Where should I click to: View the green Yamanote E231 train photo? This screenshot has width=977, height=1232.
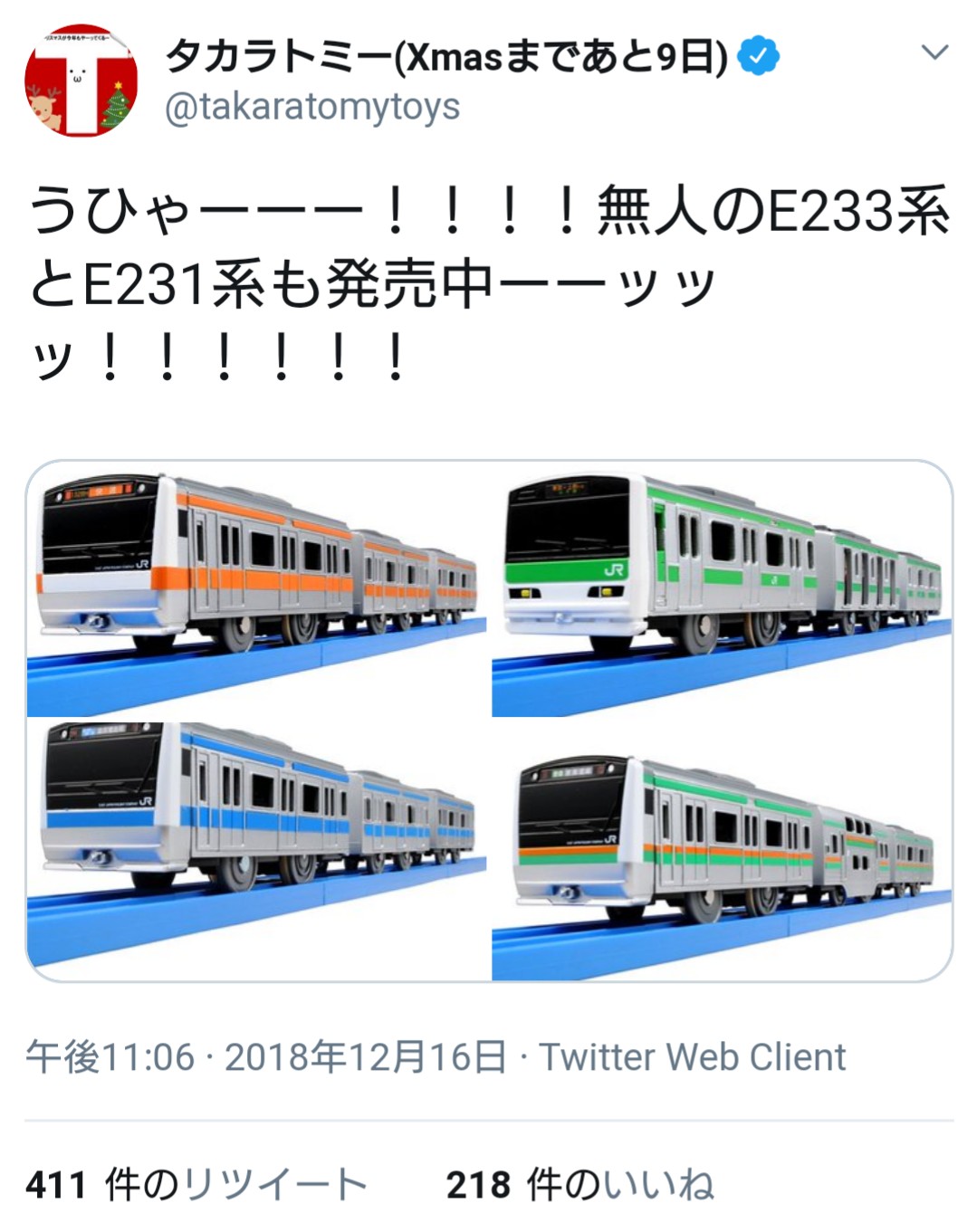point(722,588)
